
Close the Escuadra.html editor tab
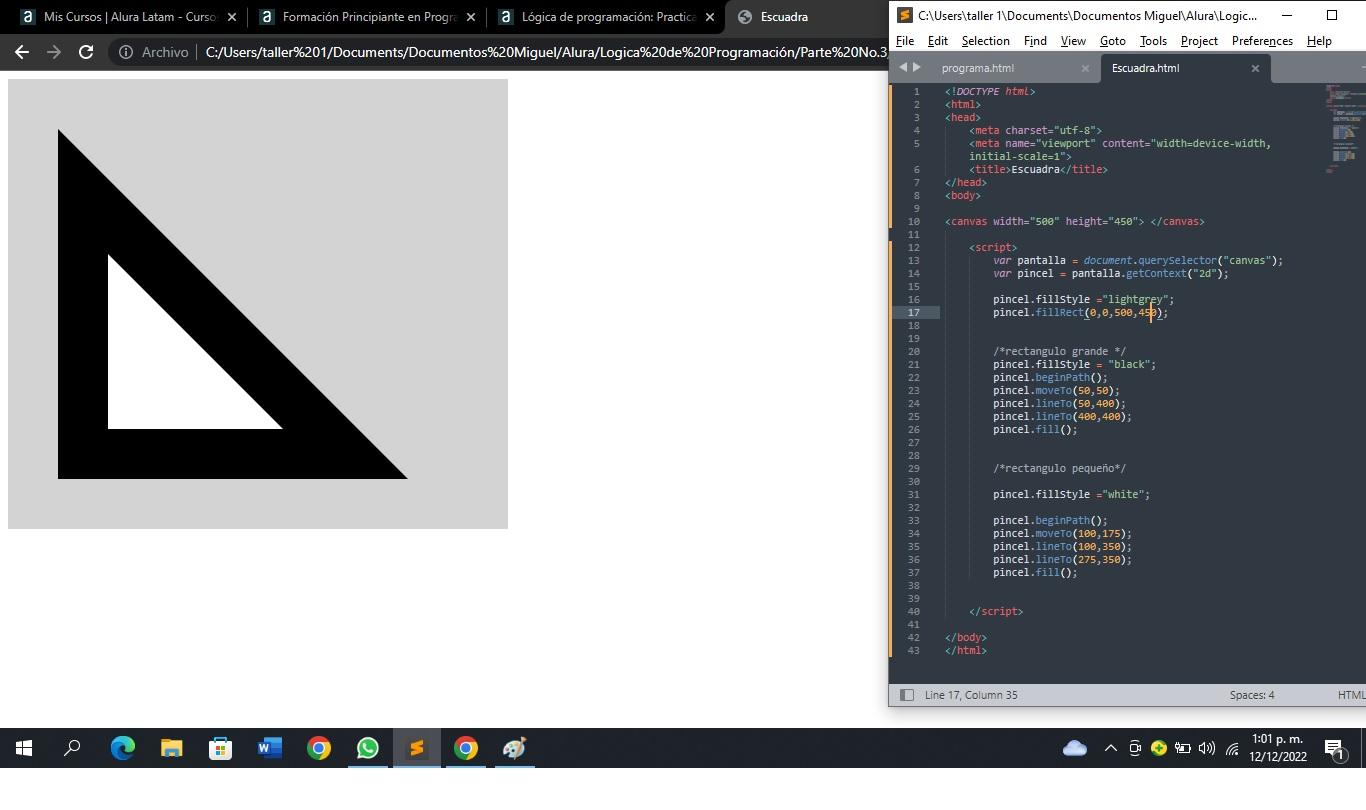click(x=1255, y=68)
